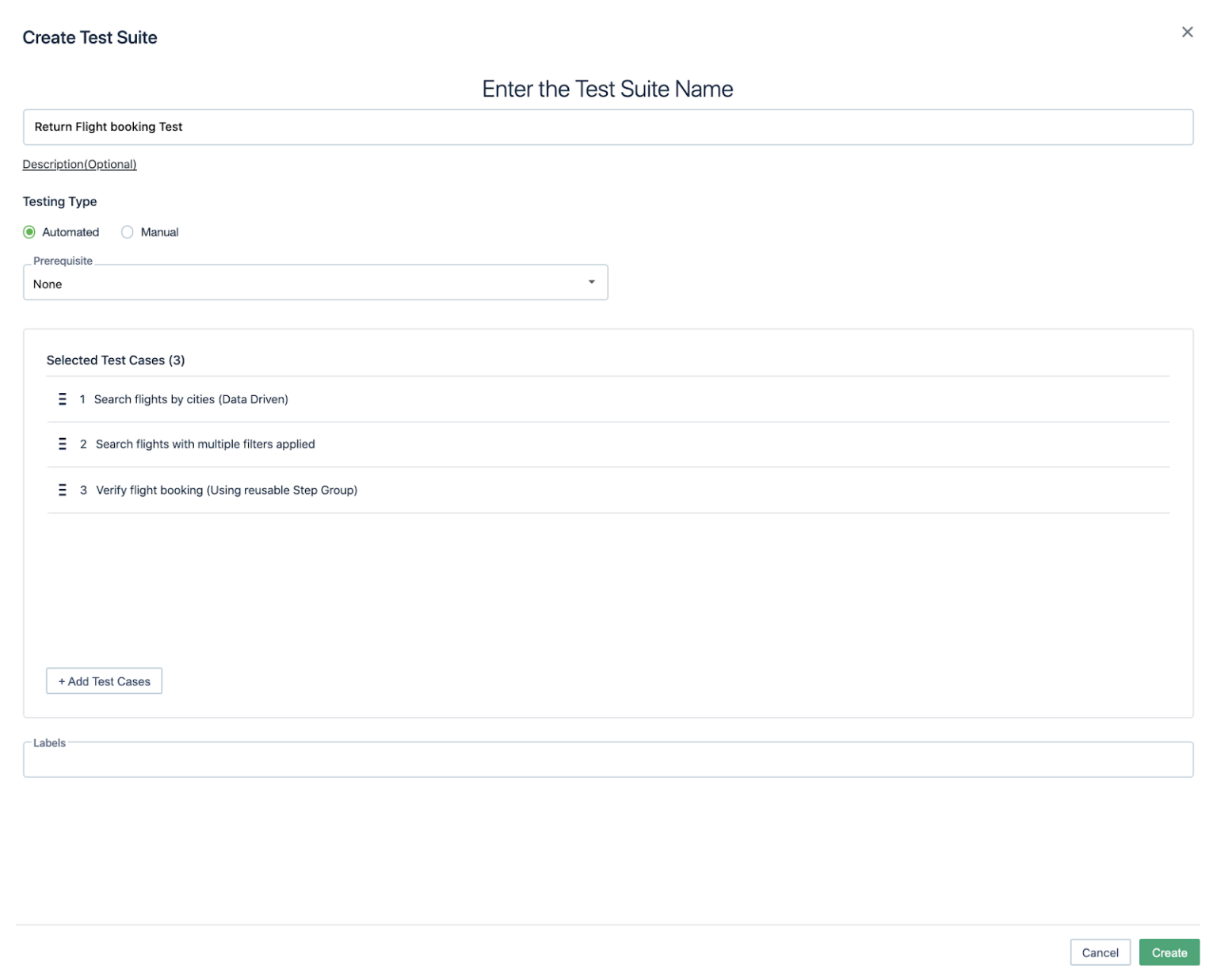Click the Create button
Image resolution: width=1217 pixels, height=980 pixels.
click(x=1169, y=952)
